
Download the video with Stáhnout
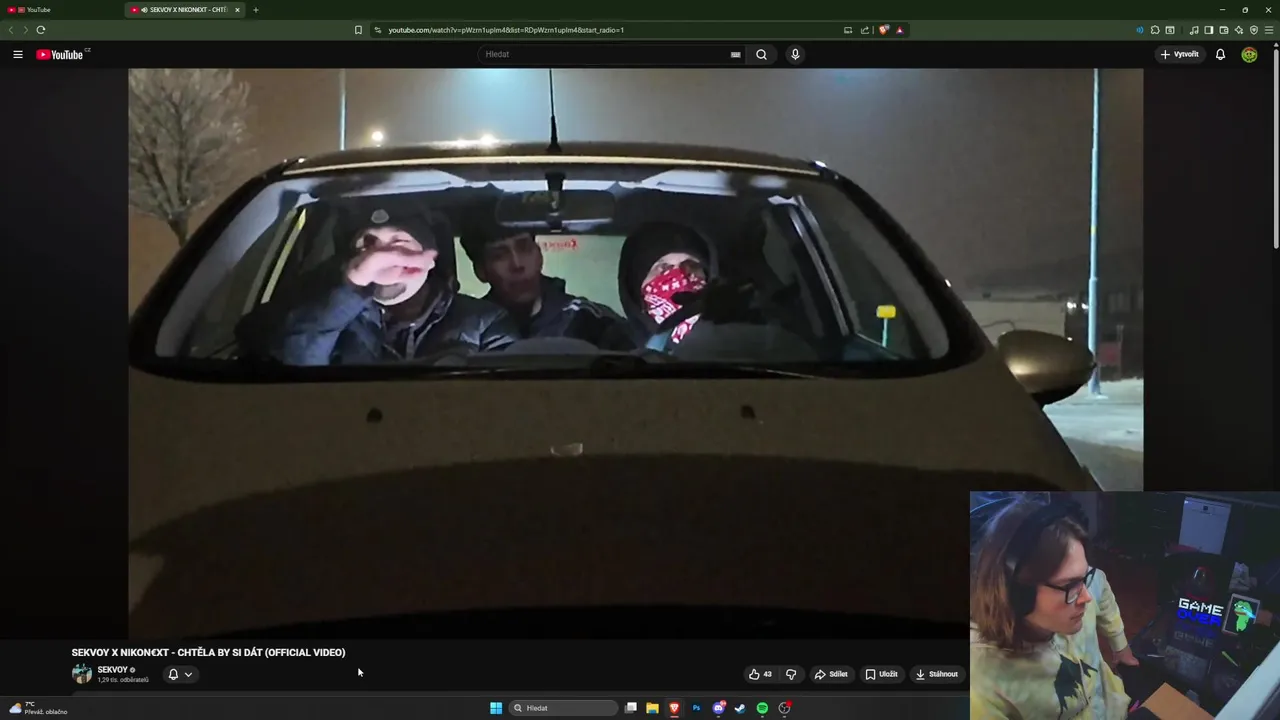(x=937, y=674)
